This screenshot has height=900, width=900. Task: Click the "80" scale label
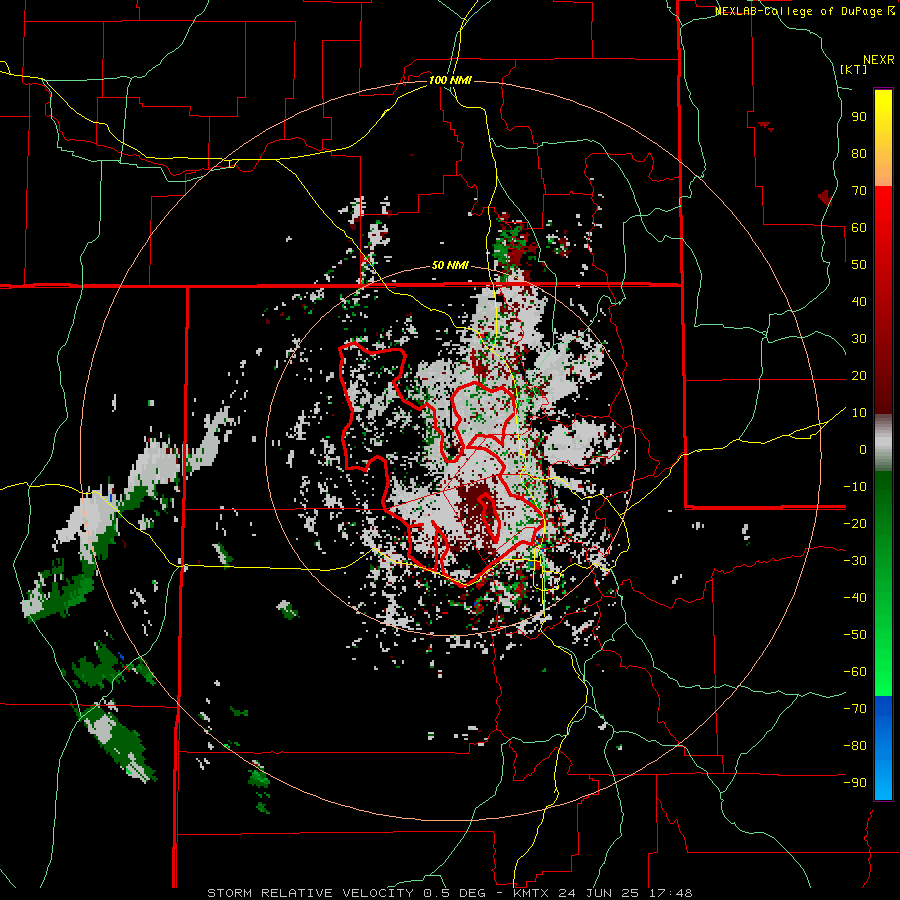pos(859,154)
